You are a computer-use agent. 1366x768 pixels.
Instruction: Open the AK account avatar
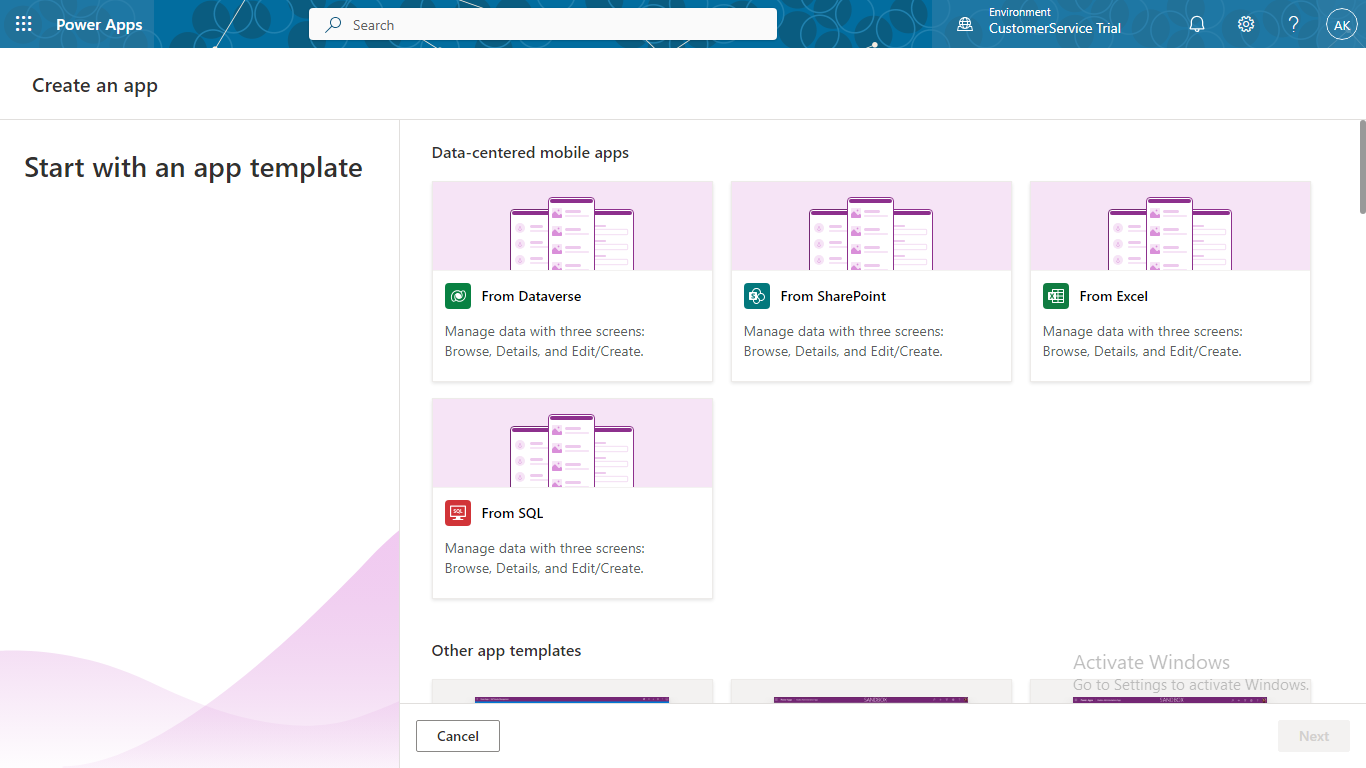coord(1342,25)
